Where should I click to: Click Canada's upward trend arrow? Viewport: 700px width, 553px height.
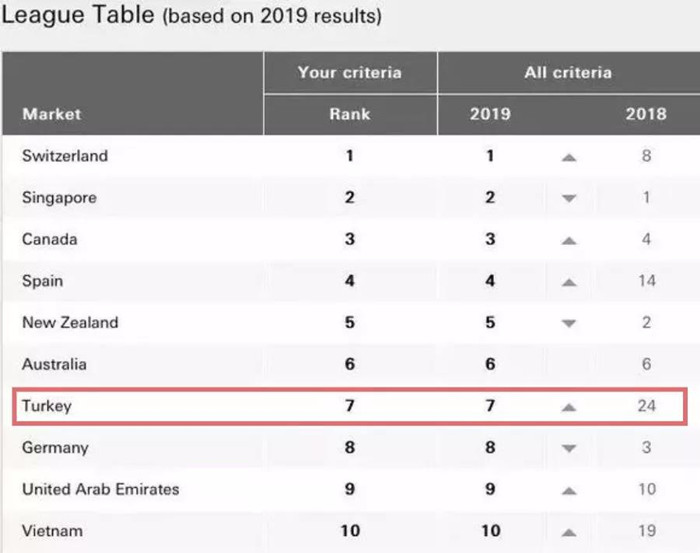[x=569, y=241]
